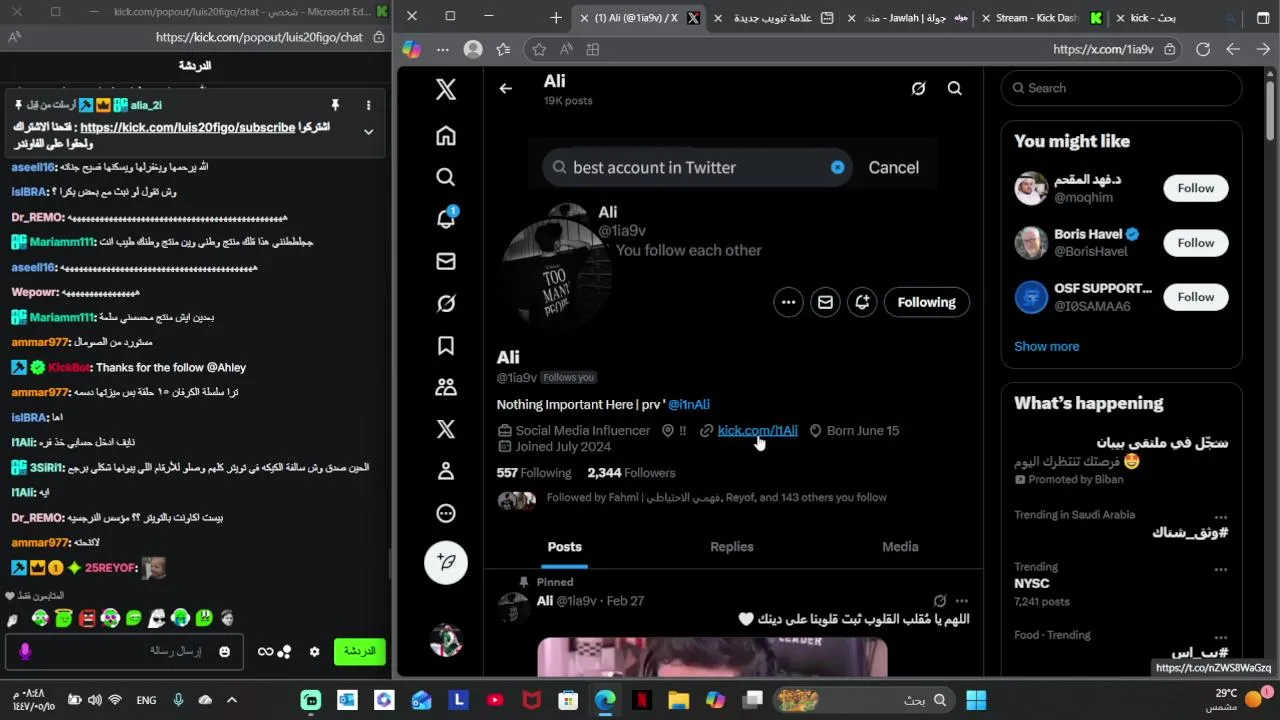1280x720 pixels.
Task: Open @i1nAli mention link
Action: coord(688,404)
